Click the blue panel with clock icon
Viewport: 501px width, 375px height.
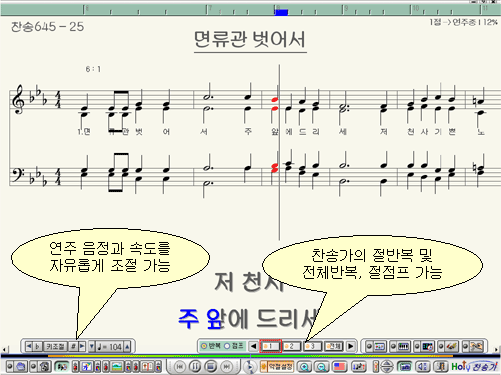coord(427,347)
